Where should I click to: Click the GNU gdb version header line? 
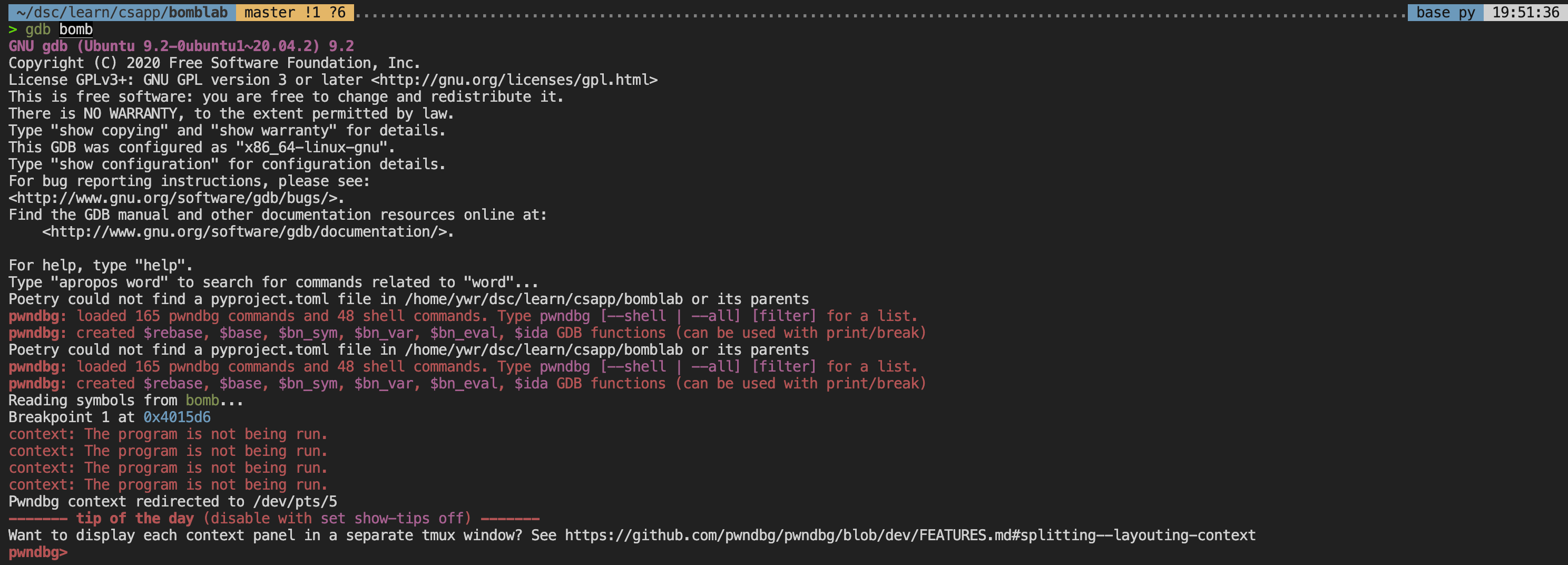click(181, 46)
